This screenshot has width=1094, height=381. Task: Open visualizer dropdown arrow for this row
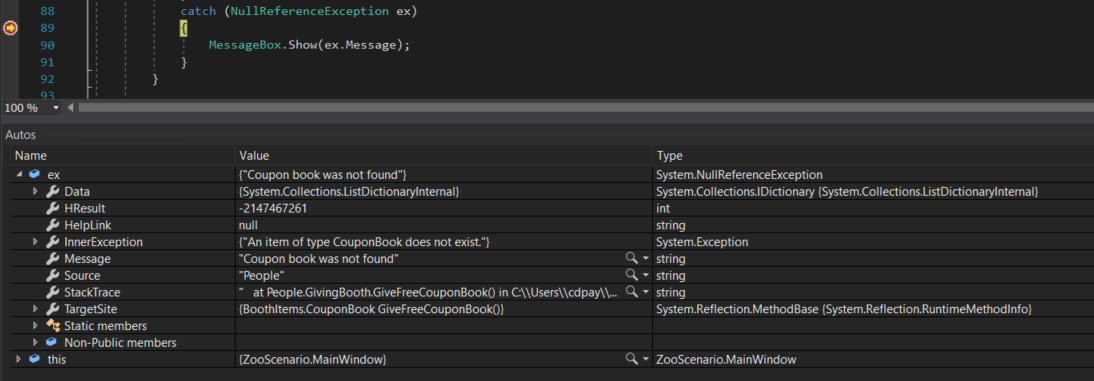645,359
